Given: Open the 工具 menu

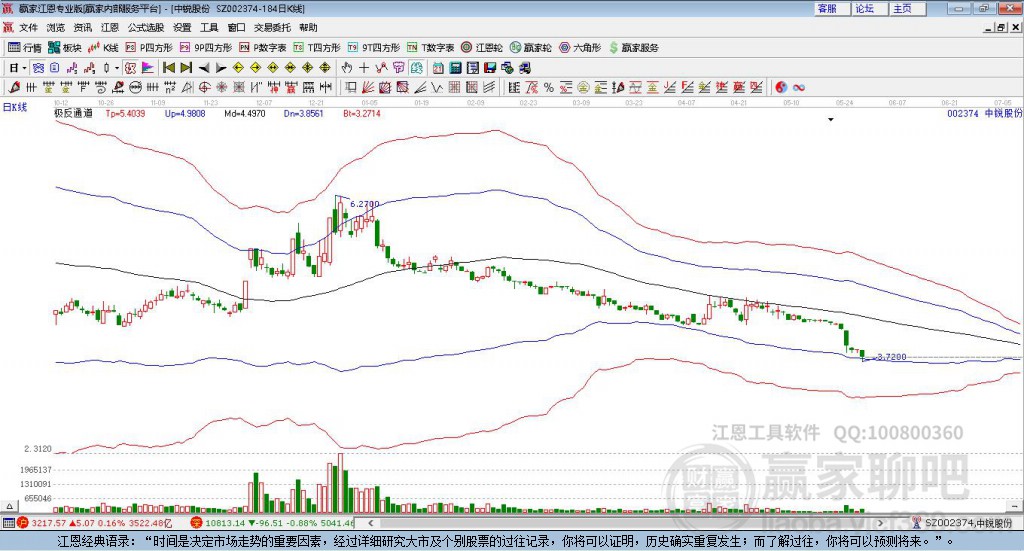Looking at the screenshot, I should coord(209,27).
